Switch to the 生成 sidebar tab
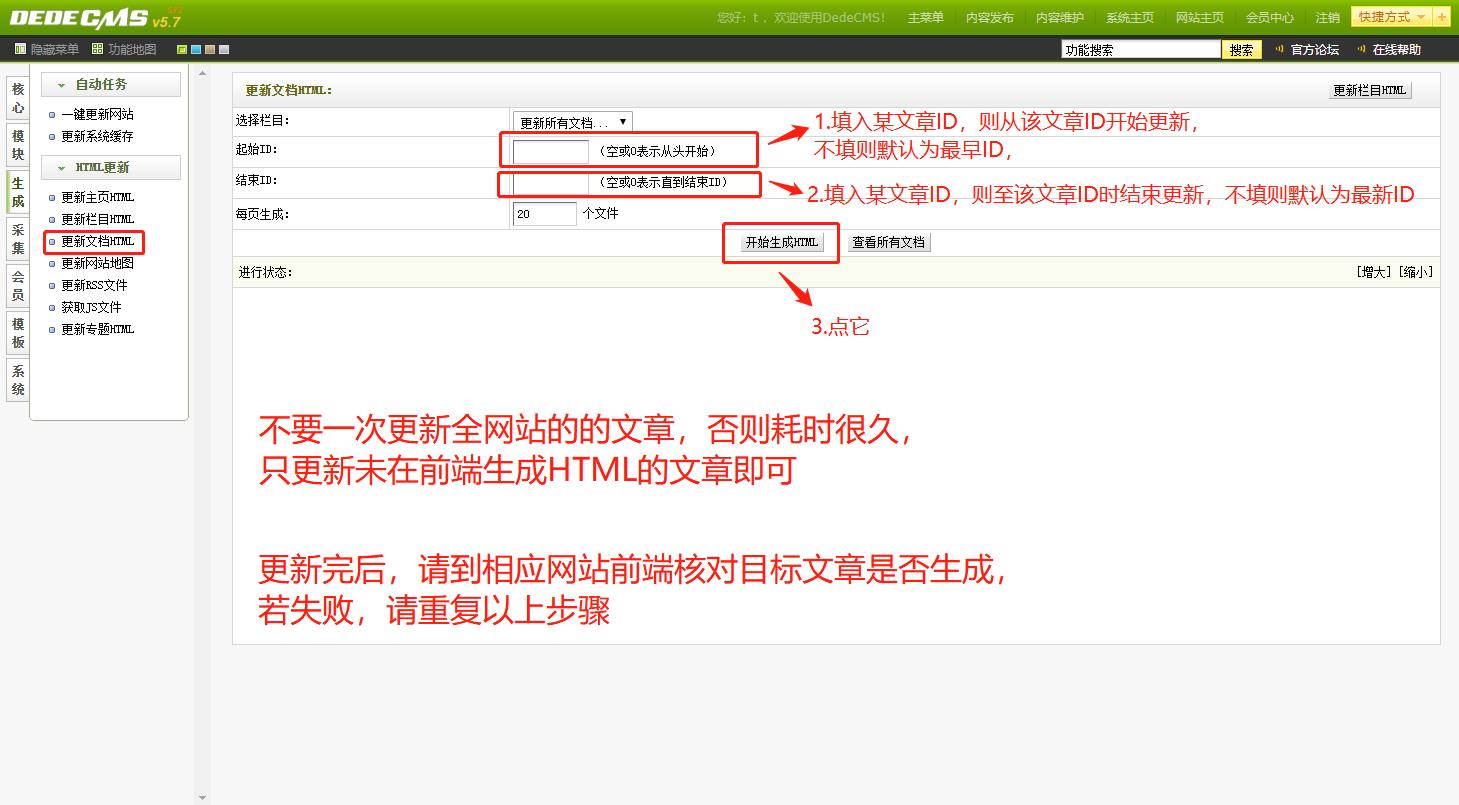 pos(18,192)
